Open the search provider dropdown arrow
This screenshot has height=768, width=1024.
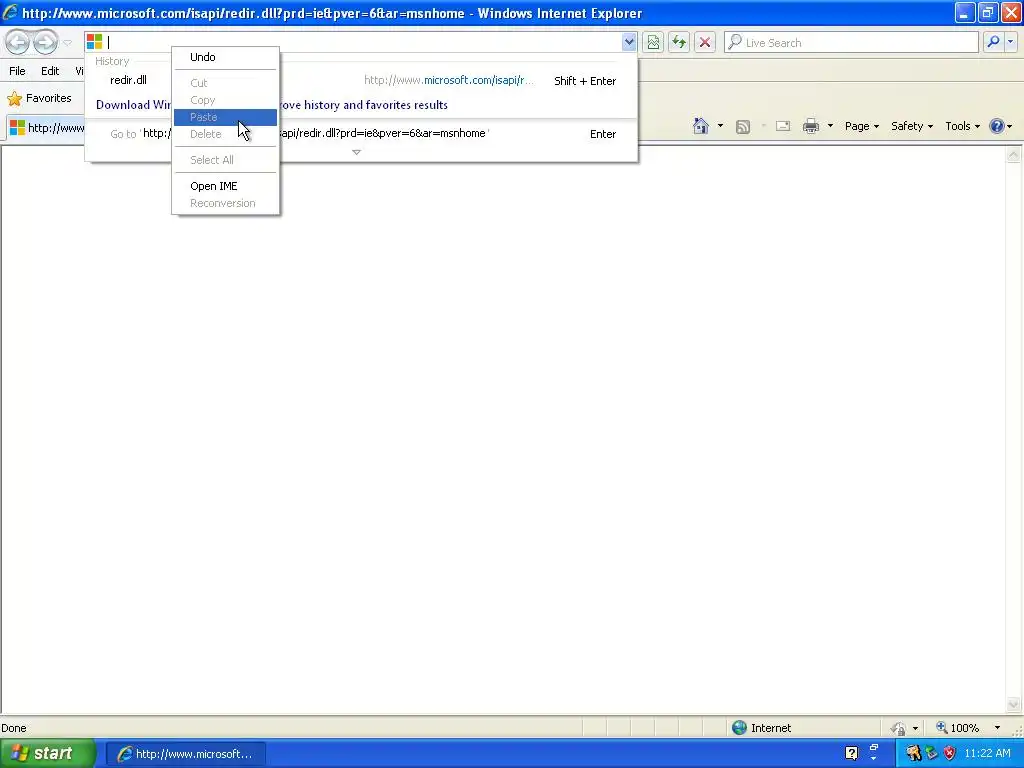tap(1010, 42)
